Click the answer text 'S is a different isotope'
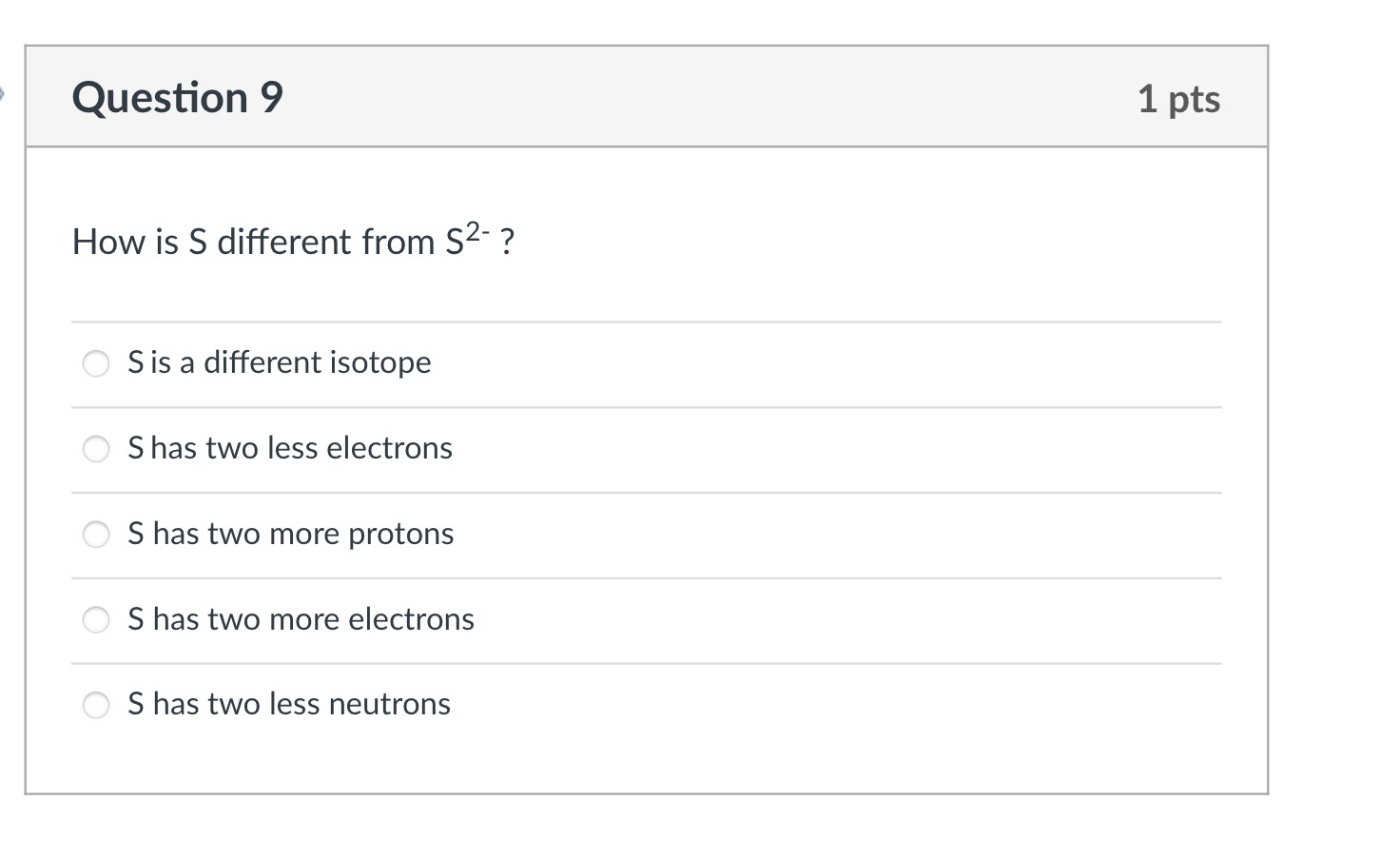The width and height of the screenshot is (1400, 858). pos(279,362)
